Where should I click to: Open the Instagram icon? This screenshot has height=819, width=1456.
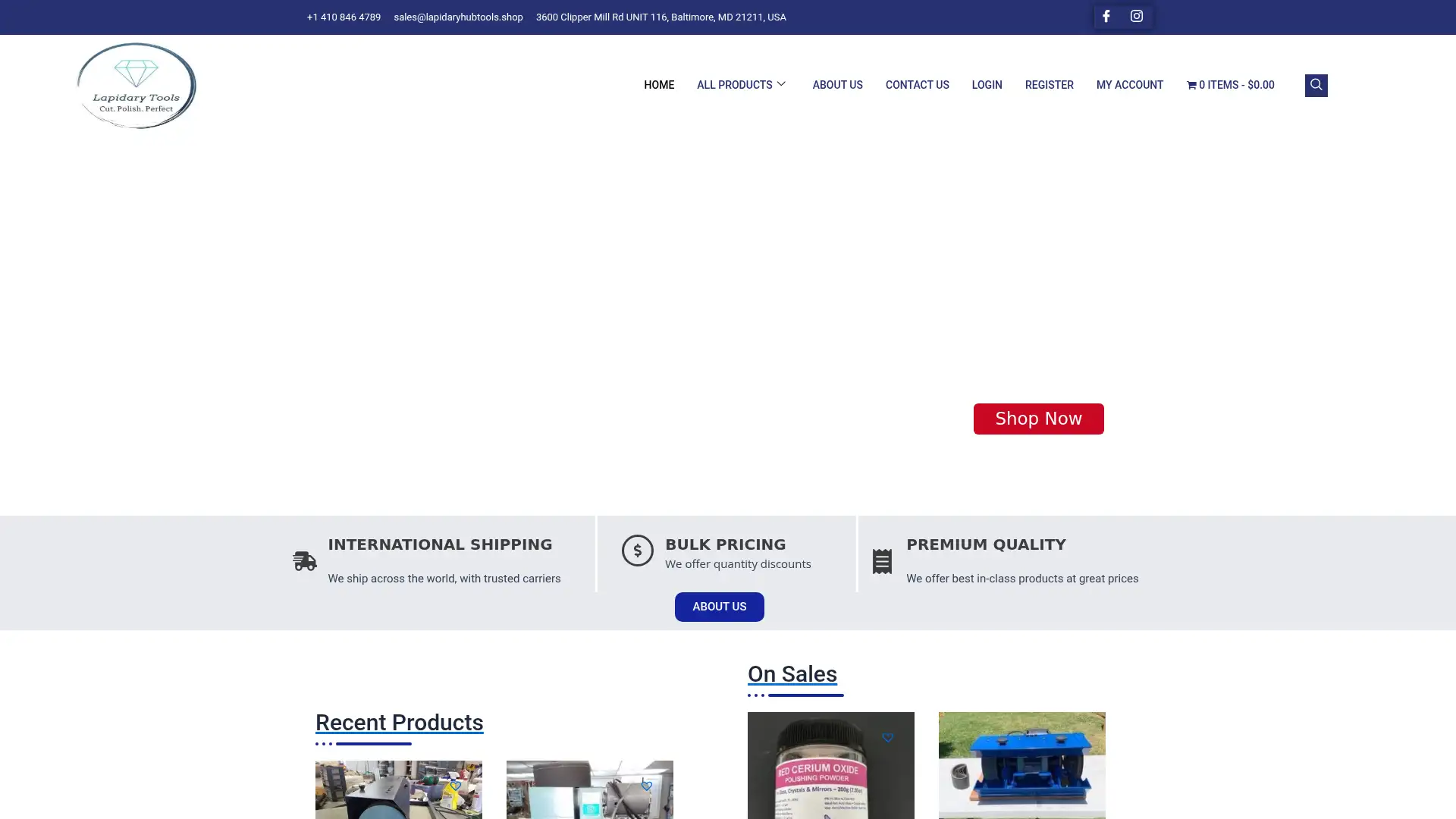coord(1136,16)
